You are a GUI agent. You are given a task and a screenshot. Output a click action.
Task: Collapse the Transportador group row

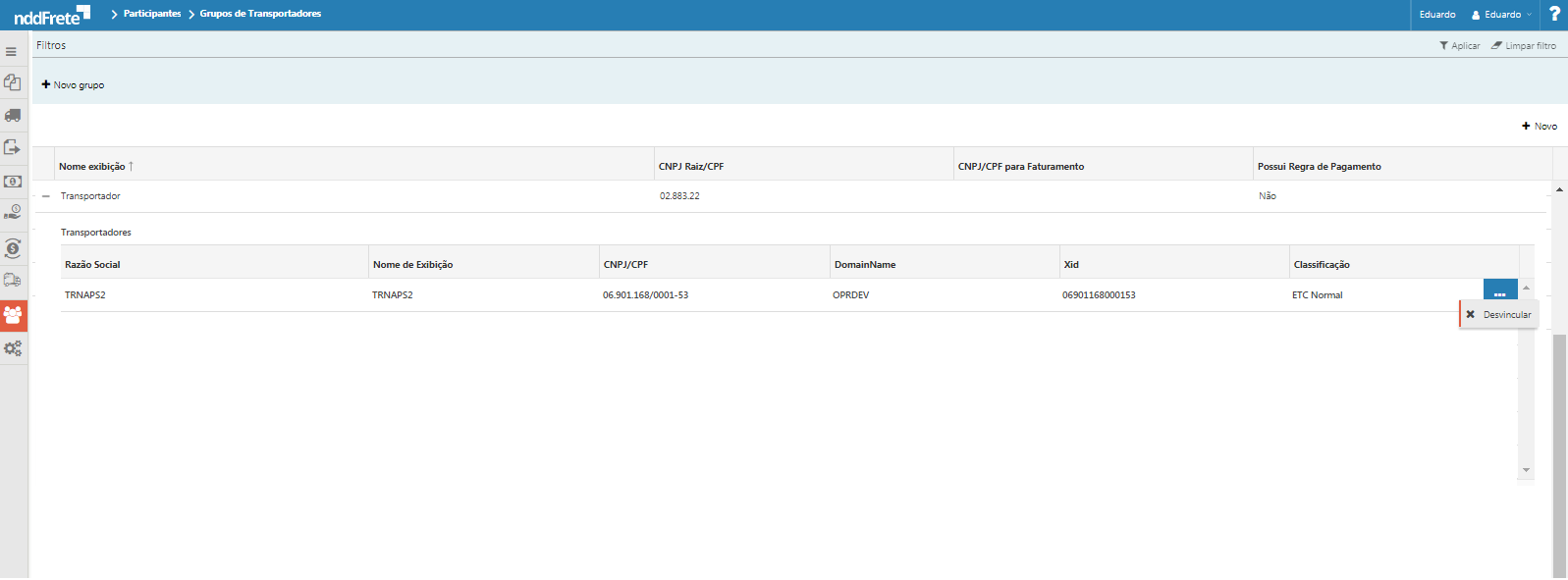click(x=45, y=196)
